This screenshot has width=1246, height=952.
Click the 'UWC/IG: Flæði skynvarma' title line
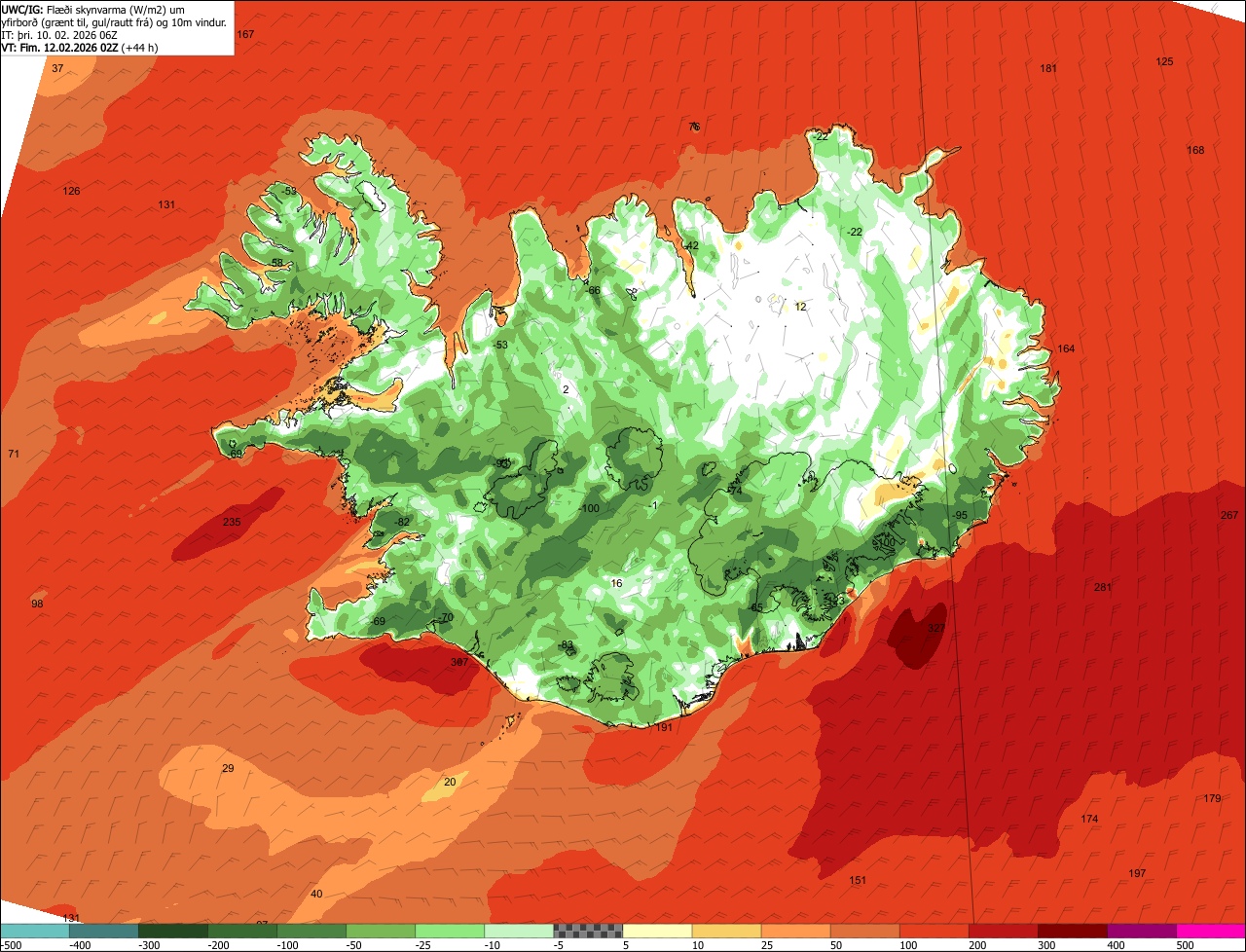point(93,10)
